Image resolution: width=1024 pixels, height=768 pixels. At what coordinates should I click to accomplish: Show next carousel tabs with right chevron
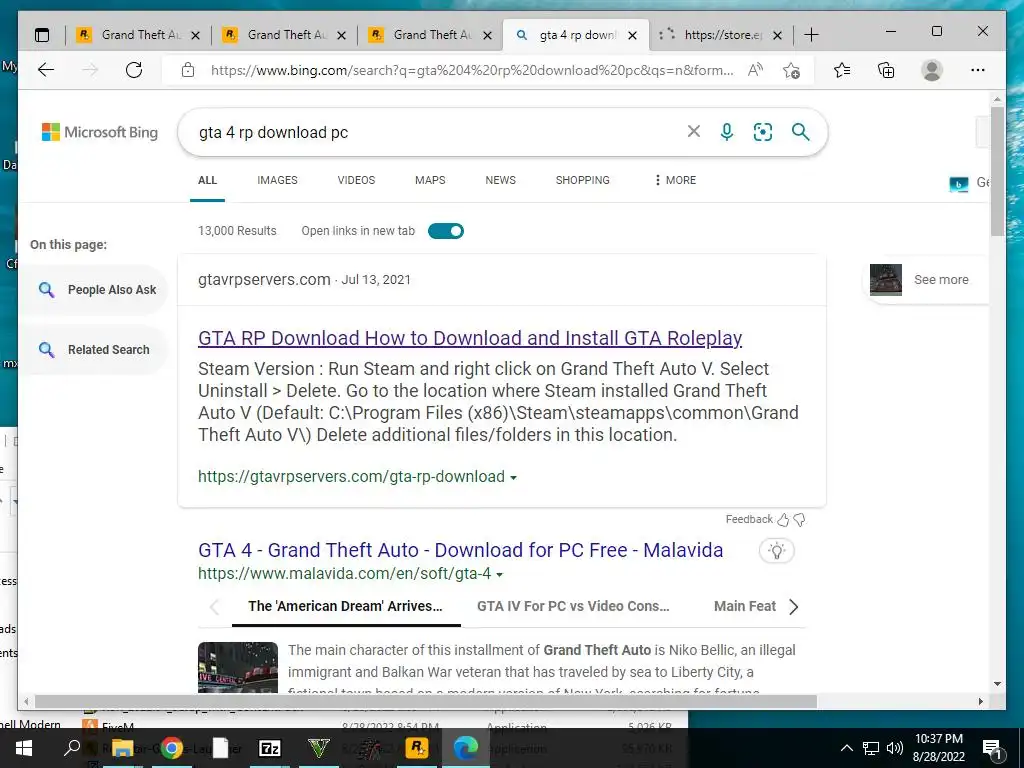click(x=793, y=607)
